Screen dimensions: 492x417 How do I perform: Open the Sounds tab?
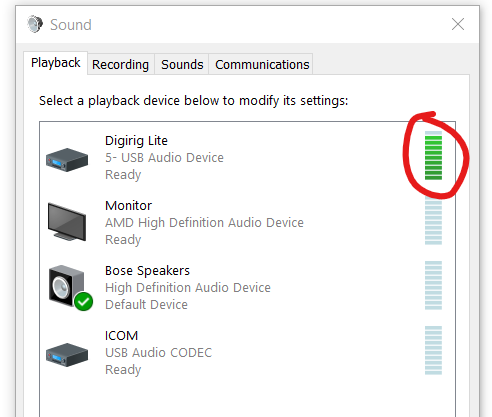pos(182,64)
